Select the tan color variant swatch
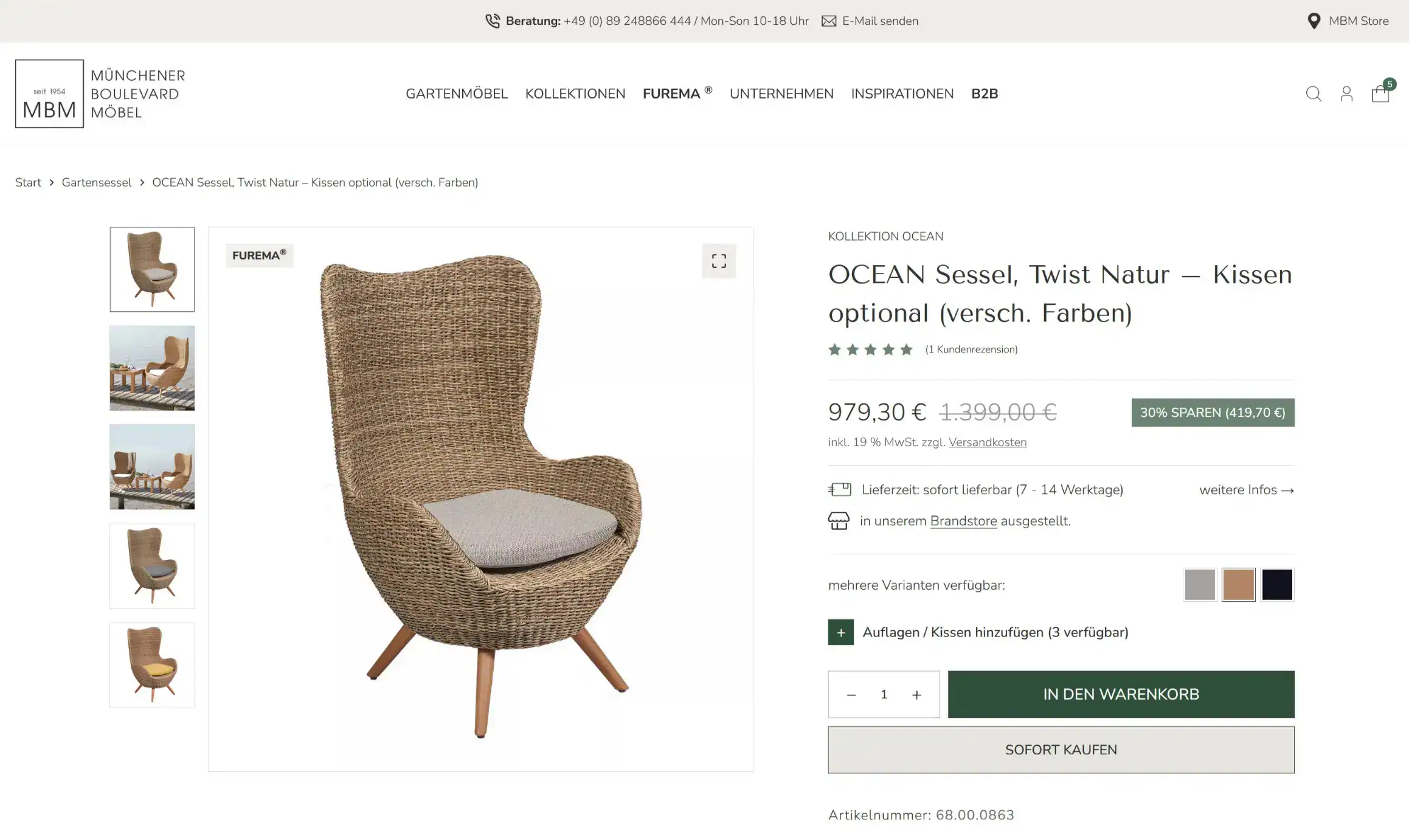The height and width of the screenshot is (840, 1409). click(x=1238, y=584)
